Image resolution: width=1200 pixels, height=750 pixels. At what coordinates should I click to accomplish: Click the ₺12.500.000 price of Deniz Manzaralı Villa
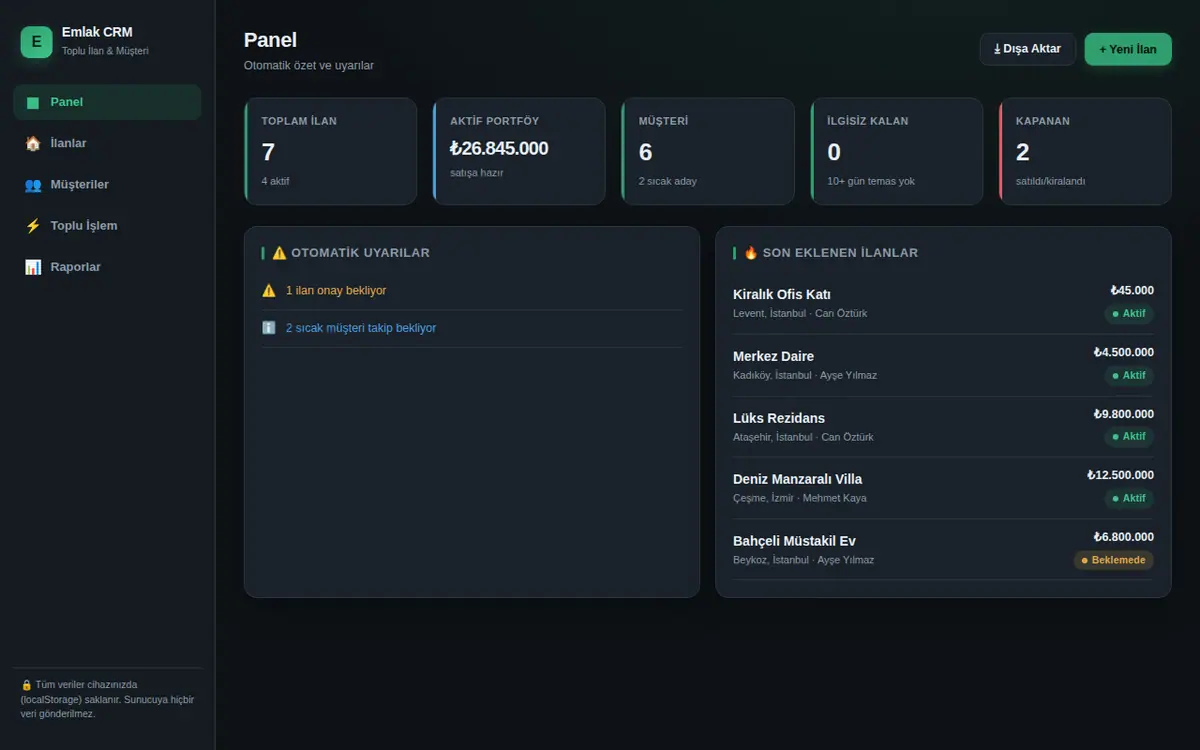click(x=1121, y=475)
